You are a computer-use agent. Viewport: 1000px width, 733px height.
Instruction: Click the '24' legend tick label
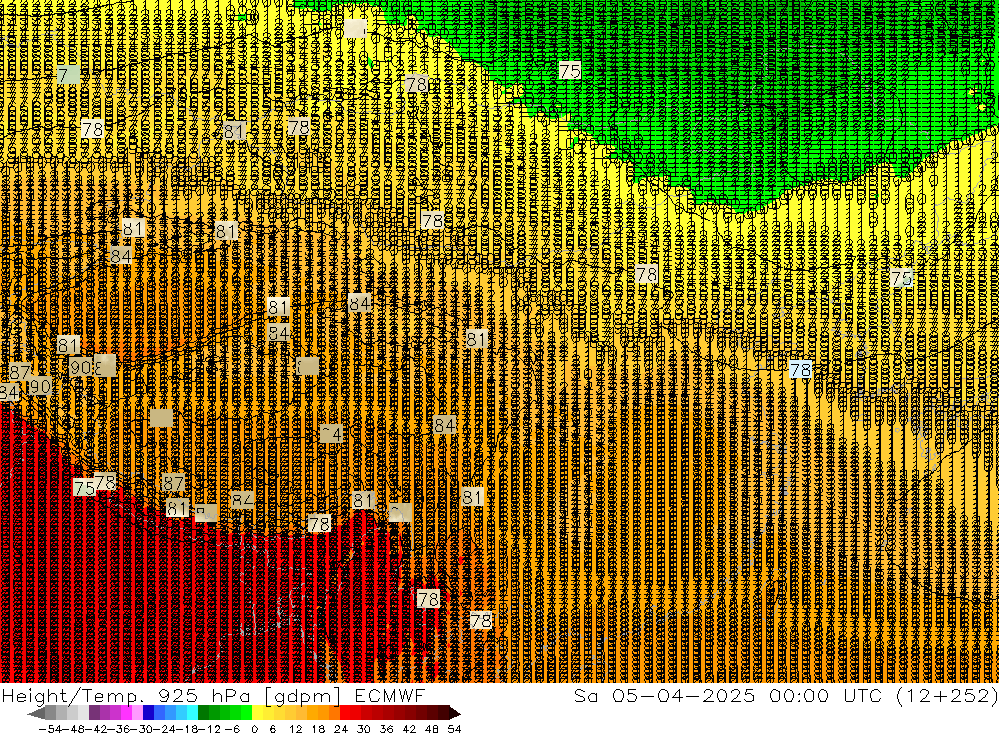click(x=341, y=729)
